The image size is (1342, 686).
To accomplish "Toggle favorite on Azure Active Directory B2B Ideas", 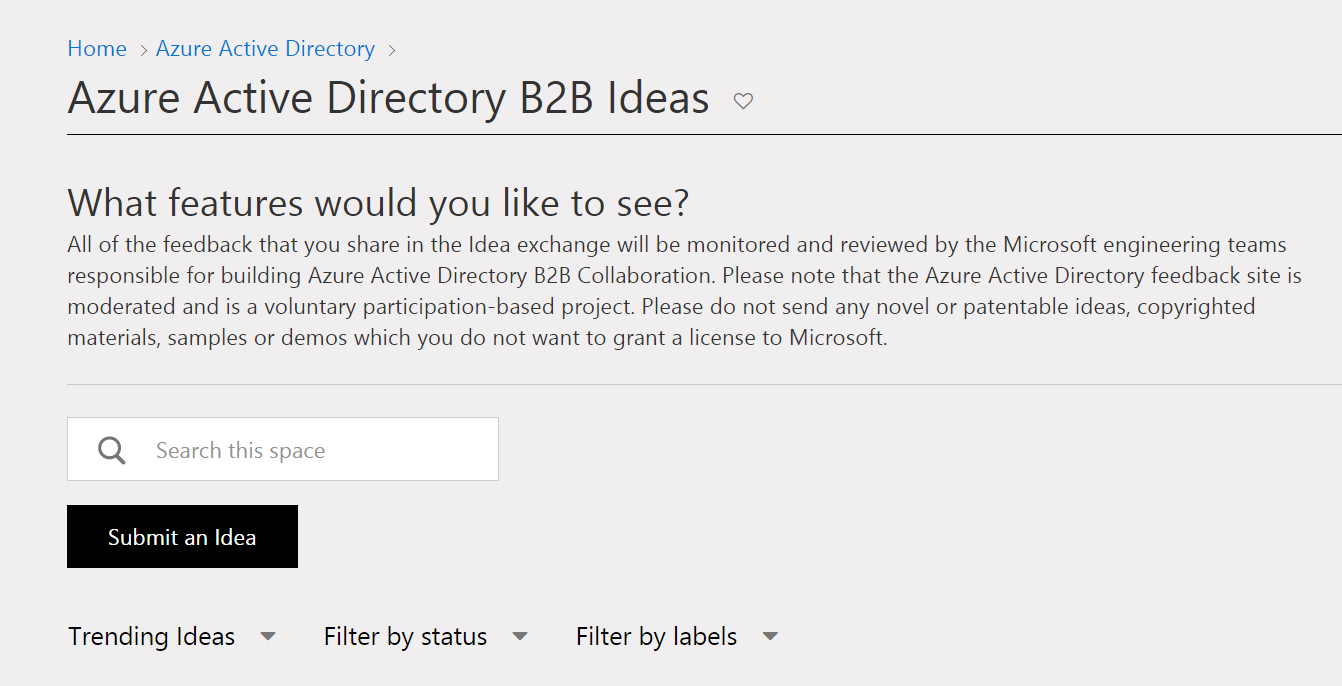I will pyautogui.click(x=743, y=100).
